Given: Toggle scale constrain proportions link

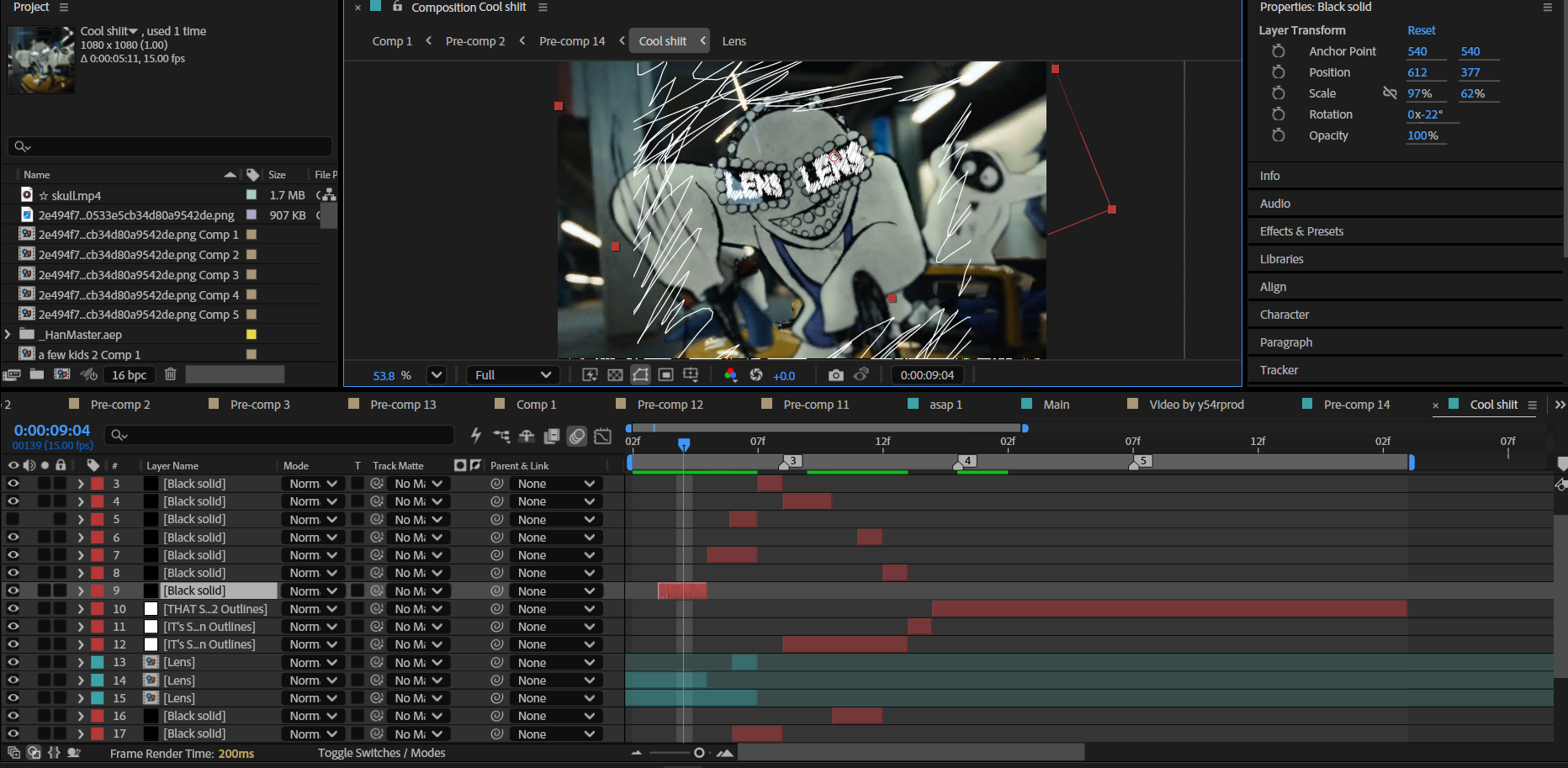Looking at the screenshot, I should click(1390, 93).
